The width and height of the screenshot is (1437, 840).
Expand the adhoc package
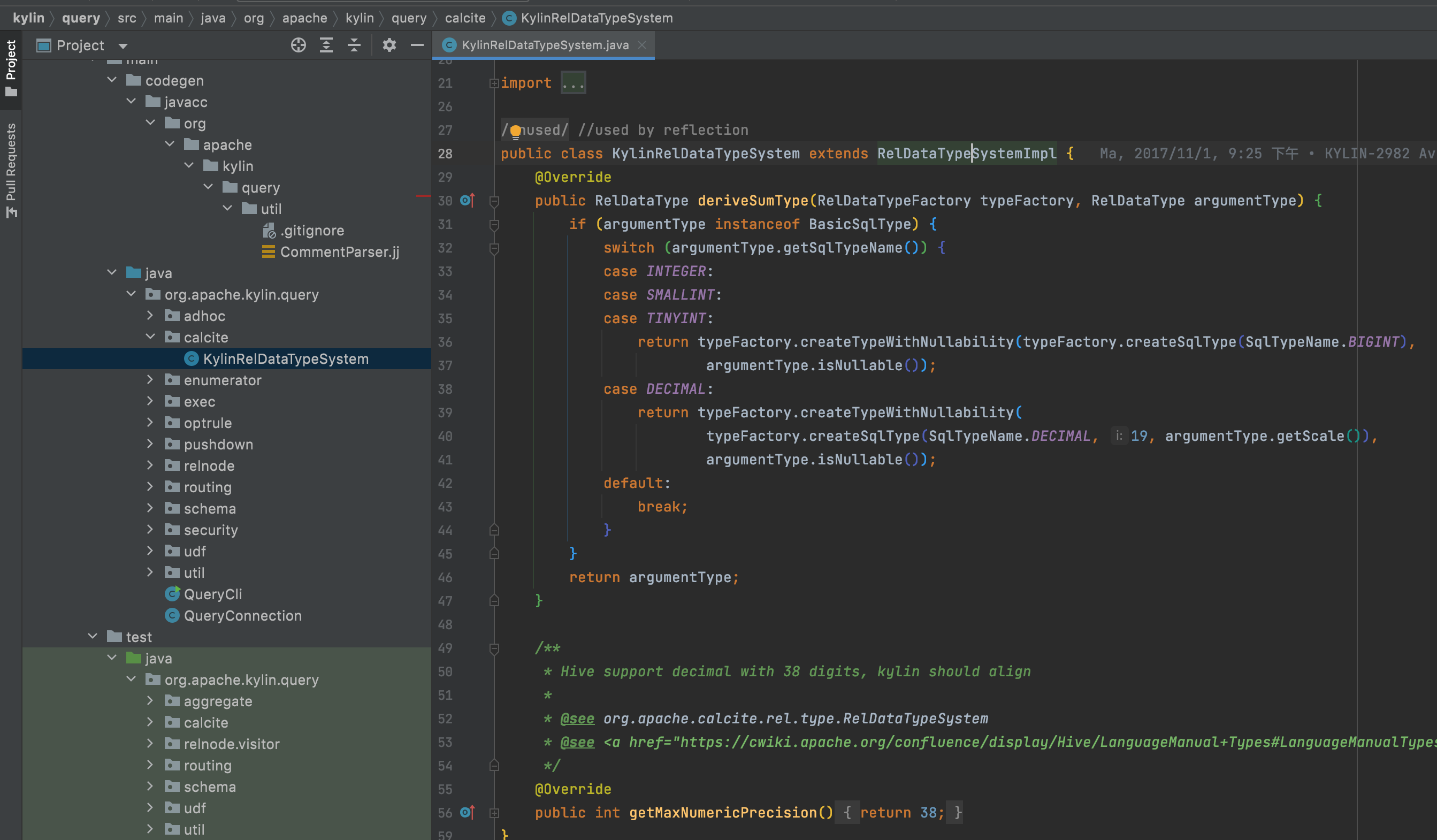[150, 315]
